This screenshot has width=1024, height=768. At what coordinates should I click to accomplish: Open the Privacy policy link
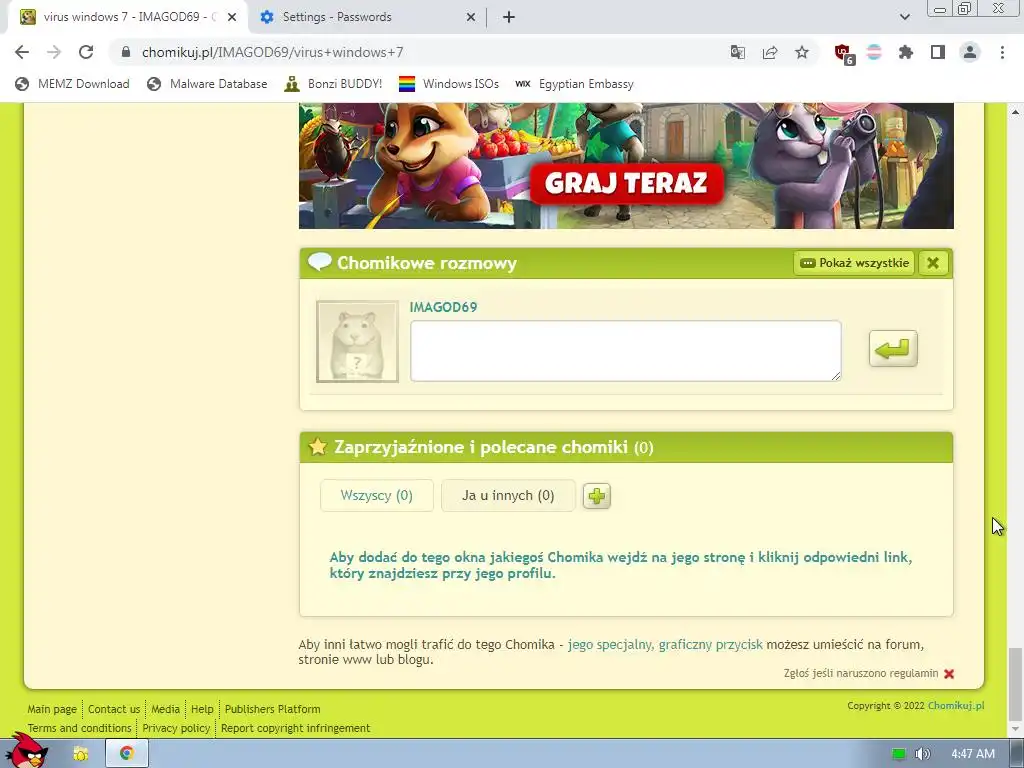(x=176, y=728)
